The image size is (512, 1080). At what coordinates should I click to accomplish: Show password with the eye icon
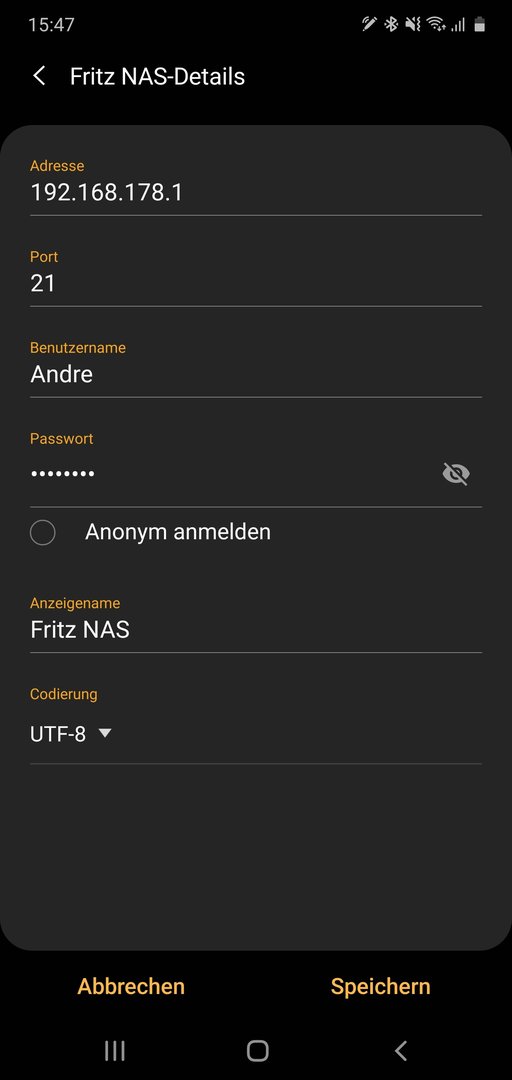click(455, 474)
